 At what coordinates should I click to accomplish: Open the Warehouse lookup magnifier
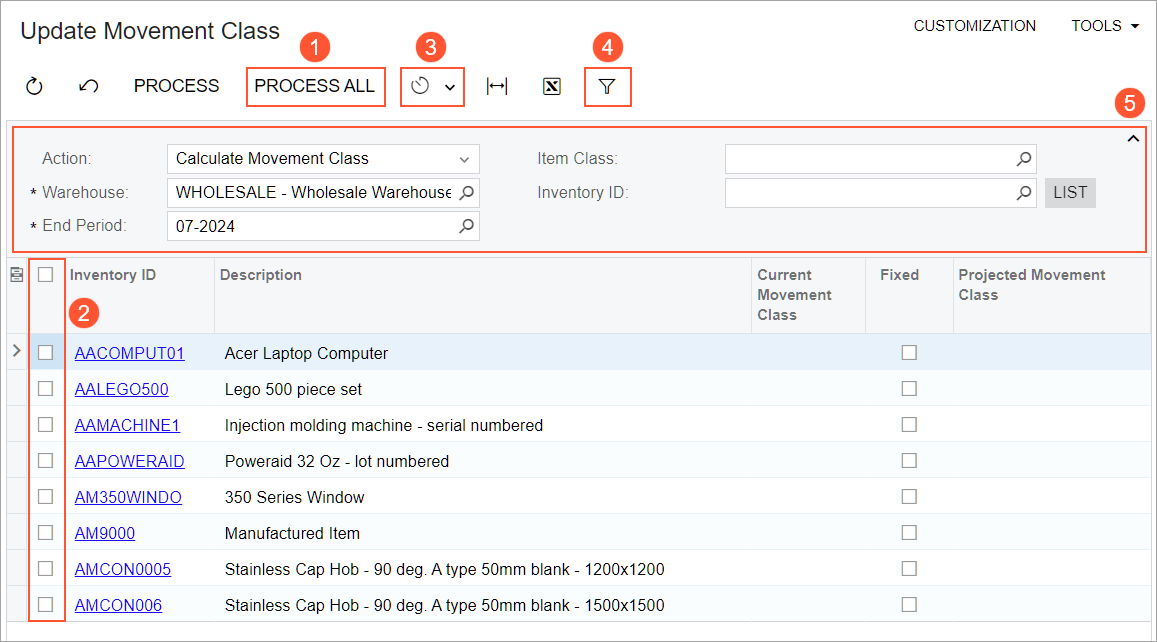tap(466, 192)
